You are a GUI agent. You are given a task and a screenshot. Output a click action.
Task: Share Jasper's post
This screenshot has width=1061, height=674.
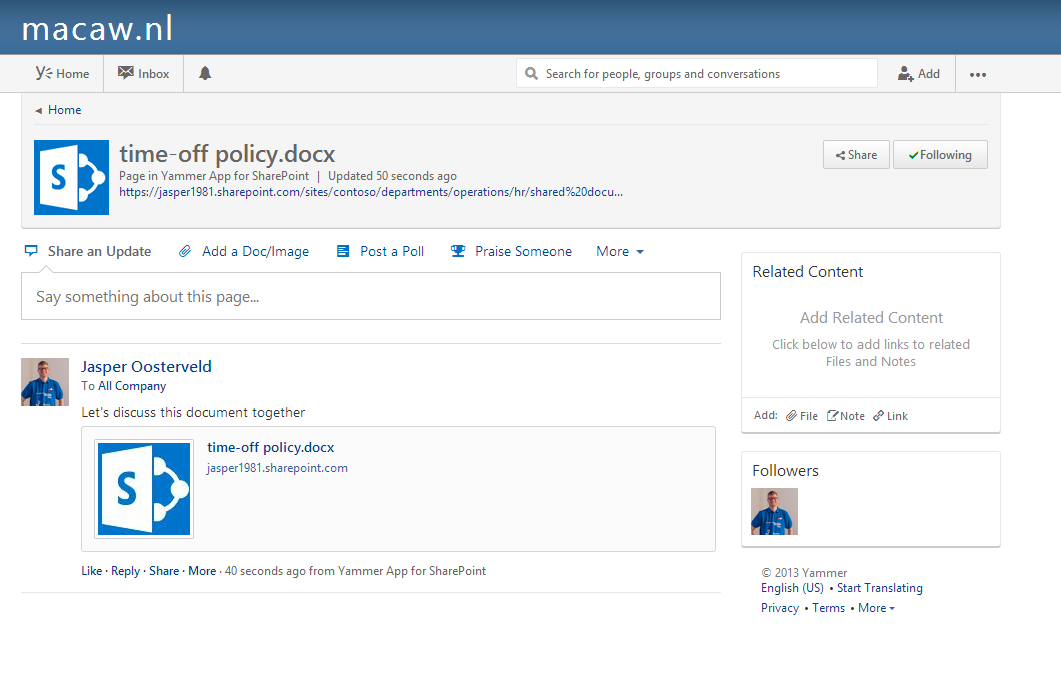(164, 570)
